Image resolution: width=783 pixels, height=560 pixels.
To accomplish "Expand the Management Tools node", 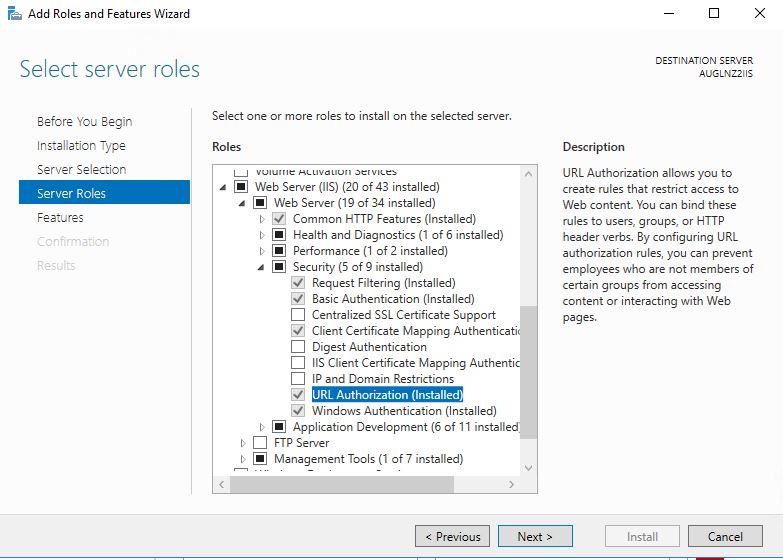I will point(243,459).
